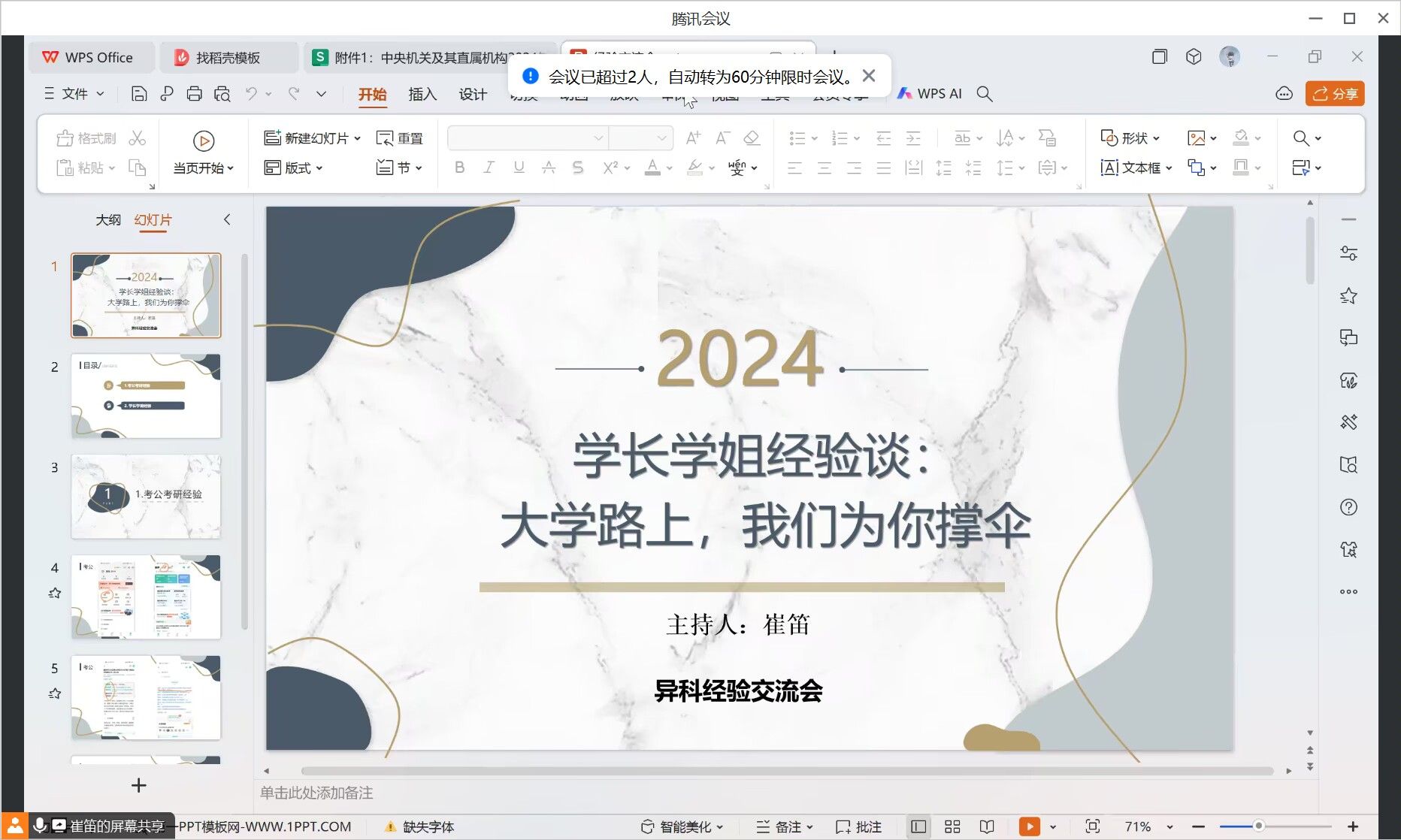Expand the File menu
The width and height of the screenshot is (1401, 840).
pyautogui.click(x=74, y=94)
